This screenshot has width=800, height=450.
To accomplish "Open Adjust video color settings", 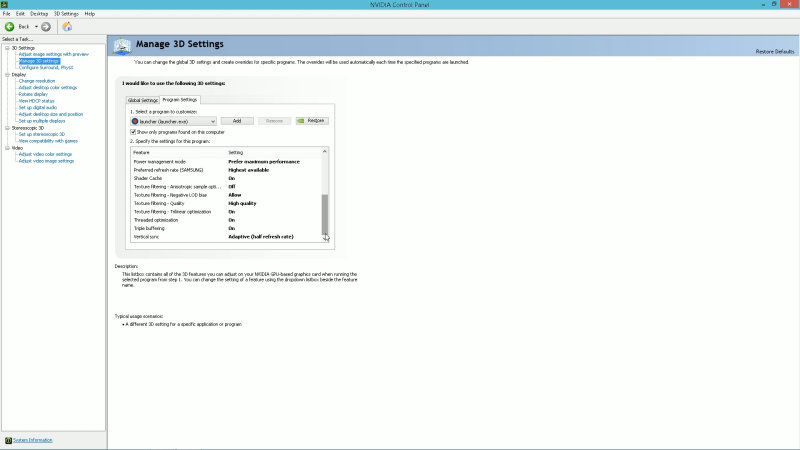I will pos(45,154).
